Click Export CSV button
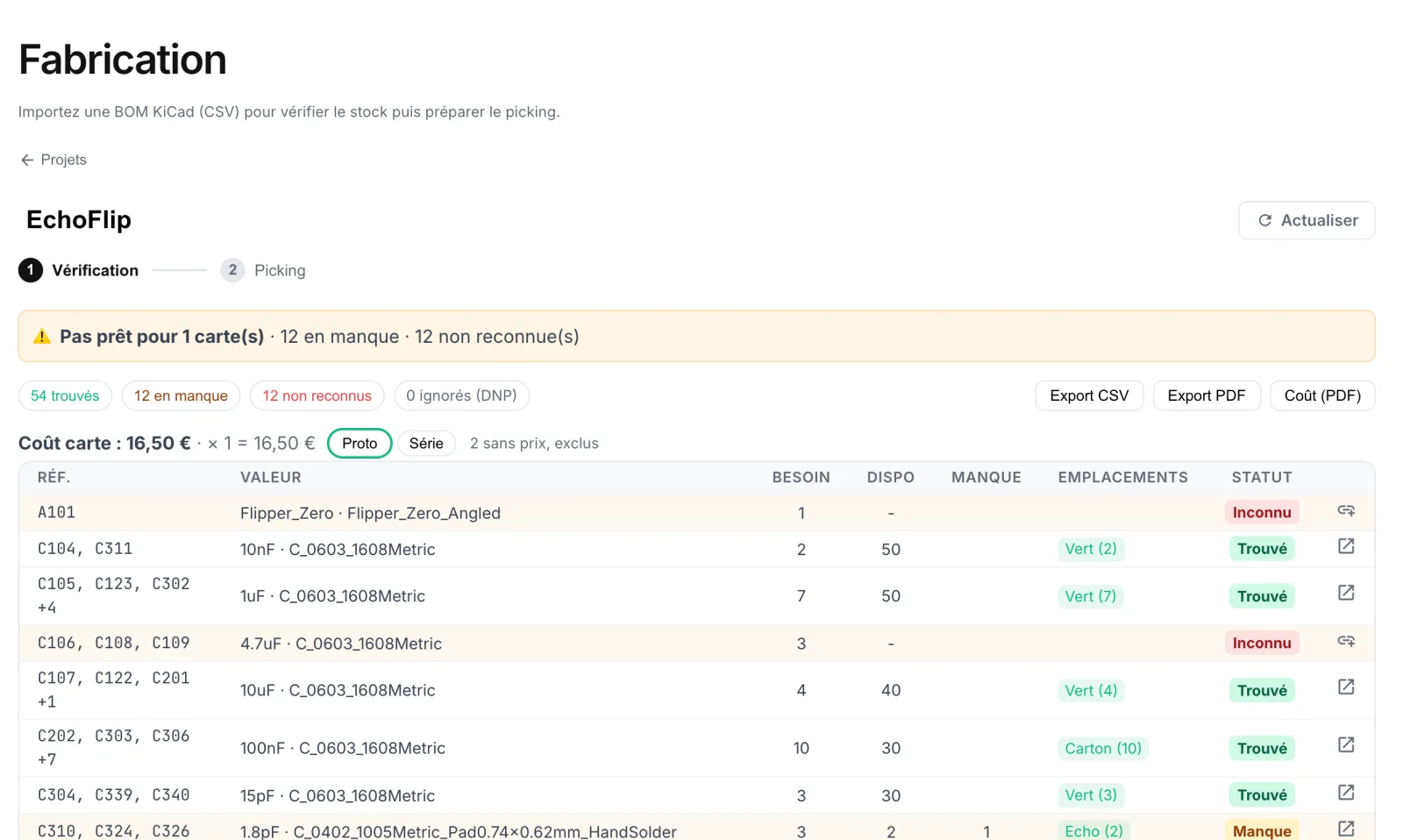This screenshot has height=840, width=1403. point(1089,395)
